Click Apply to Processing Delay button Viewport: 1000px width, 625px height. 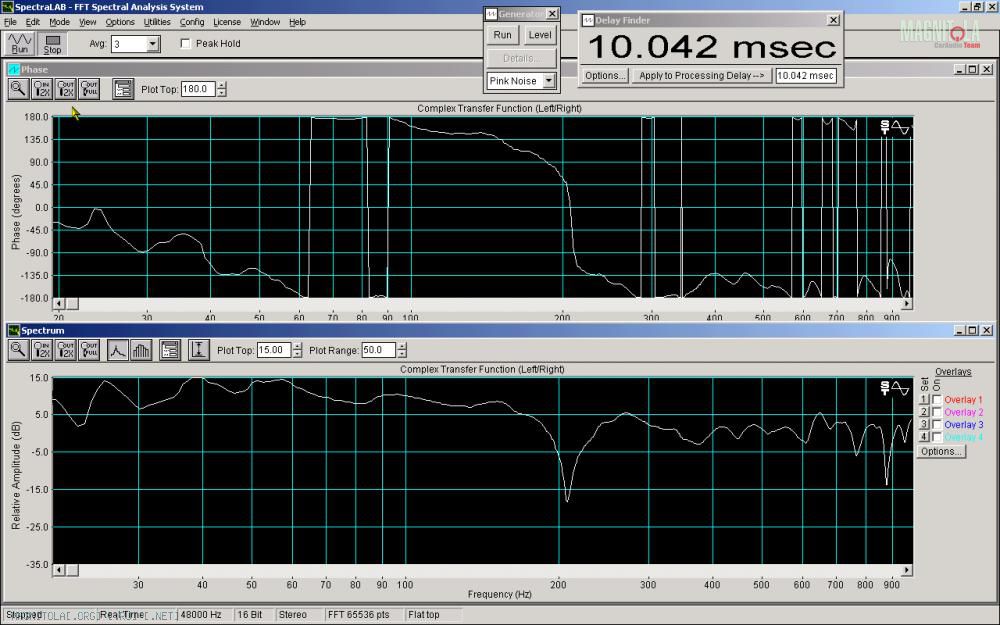click(702, 75)
